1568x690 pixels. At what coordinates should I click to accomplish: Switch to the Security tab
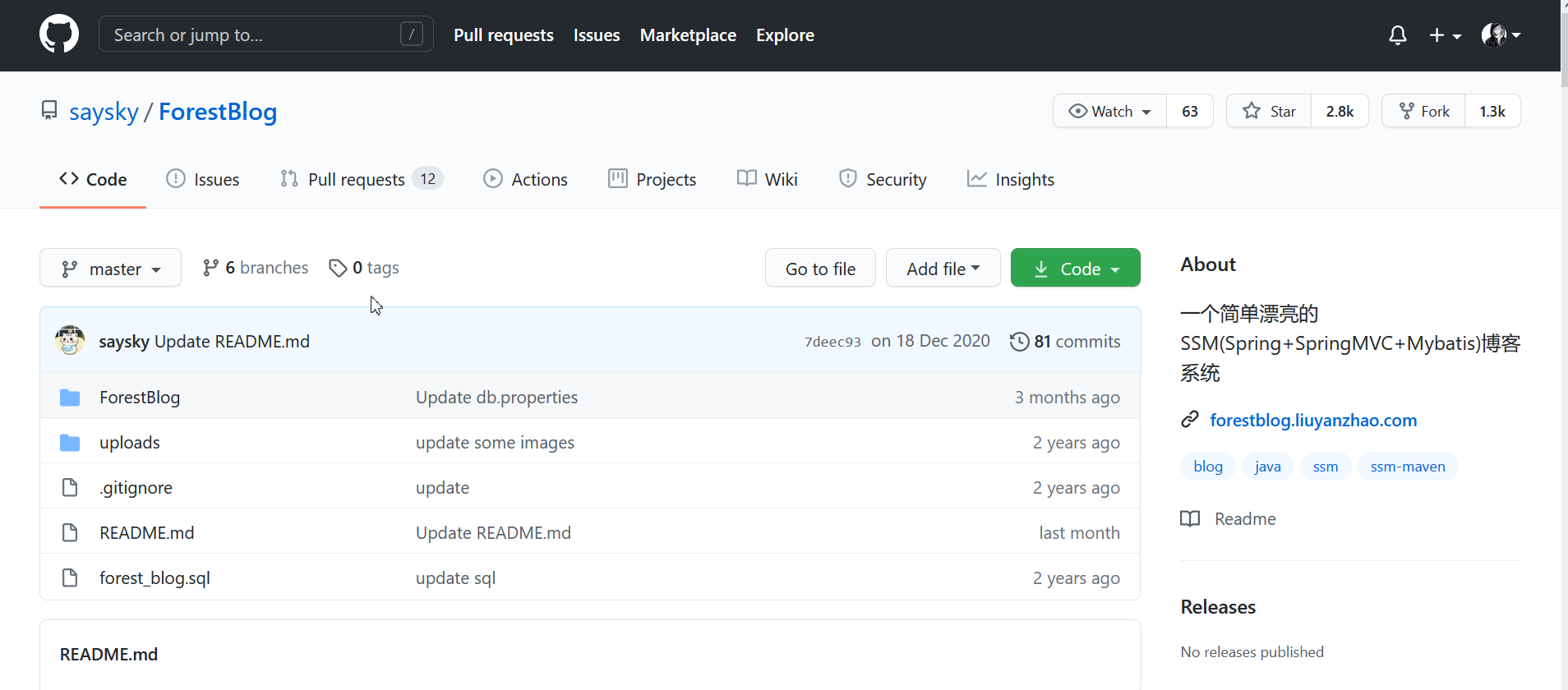coord(882,179)
